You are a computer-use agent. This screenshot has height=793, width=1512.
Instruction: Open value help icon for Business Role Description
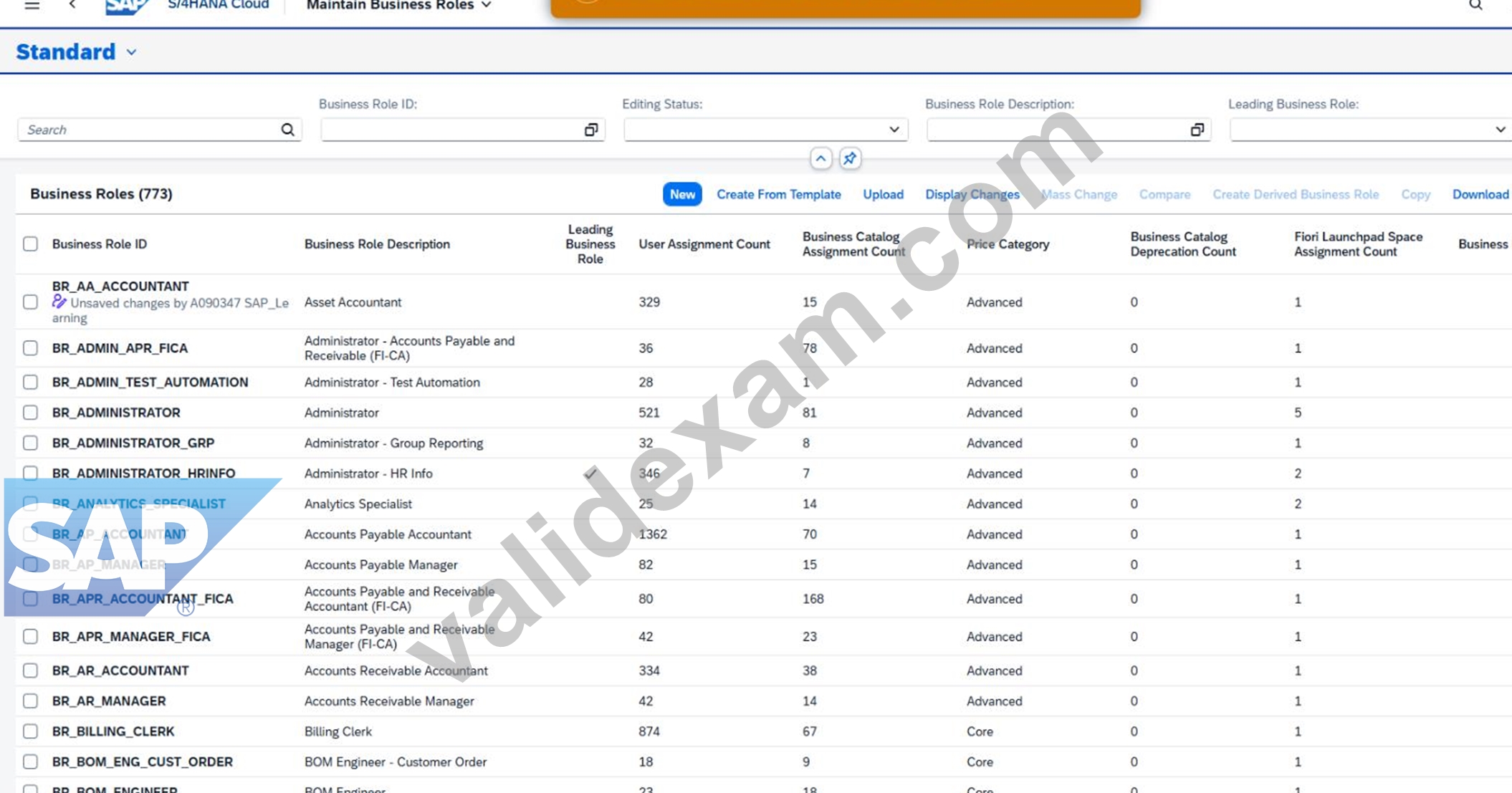point(1197,130)
